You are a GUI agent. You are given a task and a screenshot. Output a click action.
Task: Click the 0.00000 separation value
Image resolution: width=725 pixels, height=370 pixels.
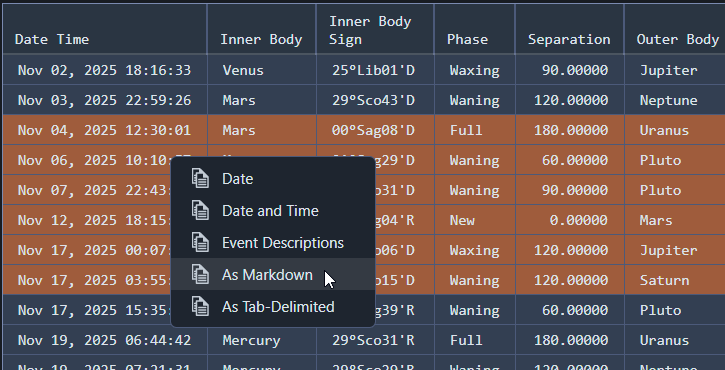[x=570, y=220]
